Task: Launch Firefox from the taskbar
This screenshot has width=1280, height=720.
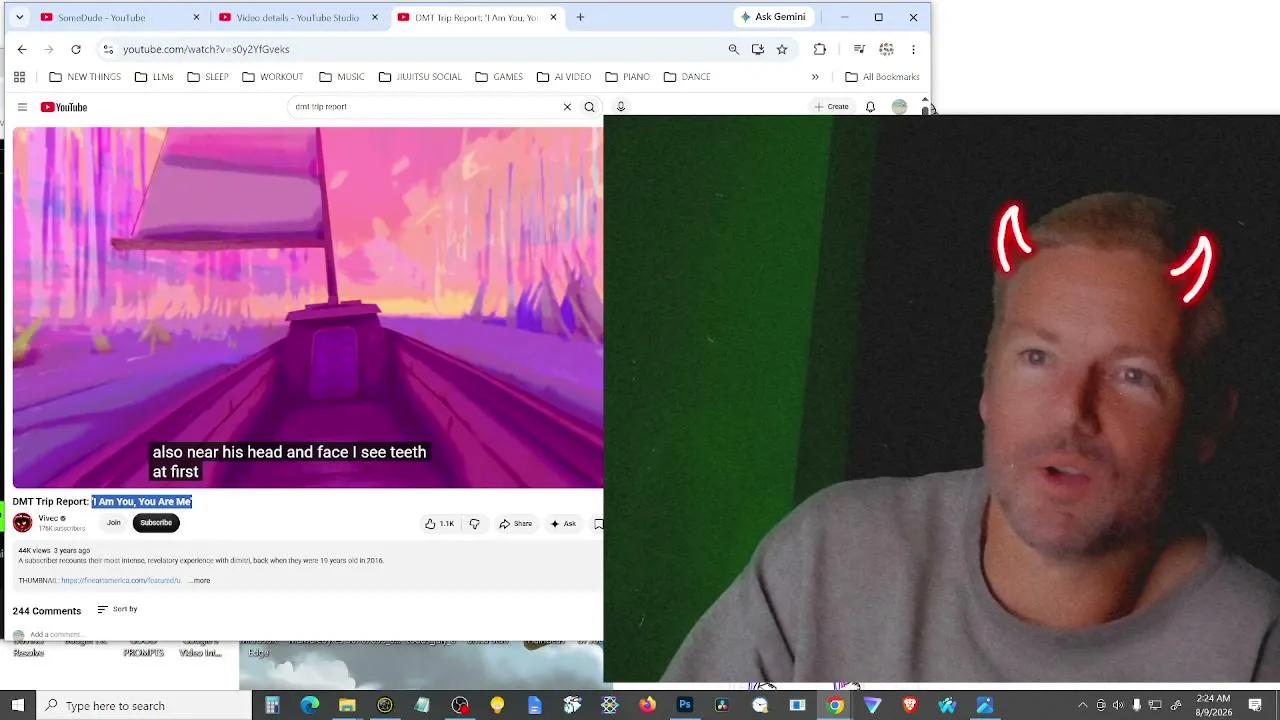Action: point(648,705)
